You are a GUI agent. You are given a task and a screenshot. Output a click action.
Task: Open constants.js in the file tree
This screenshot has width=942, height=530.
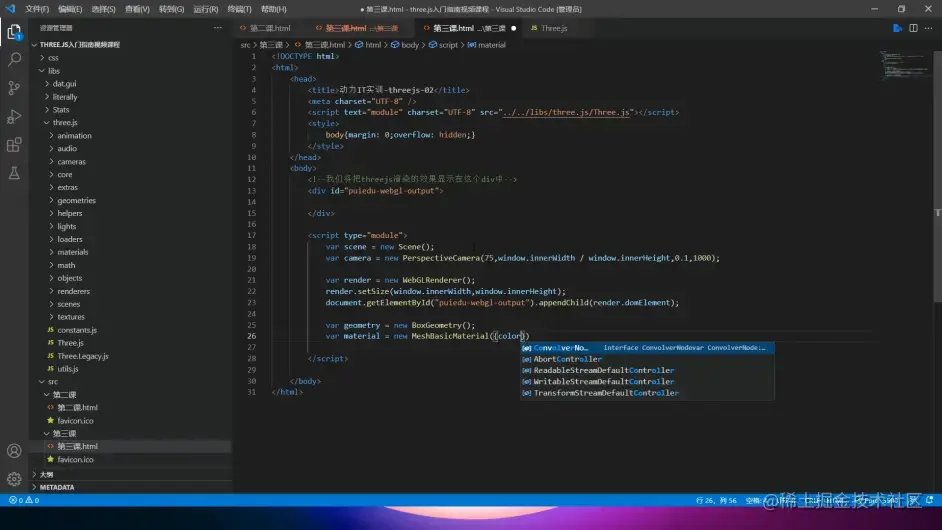coord(77,330)
